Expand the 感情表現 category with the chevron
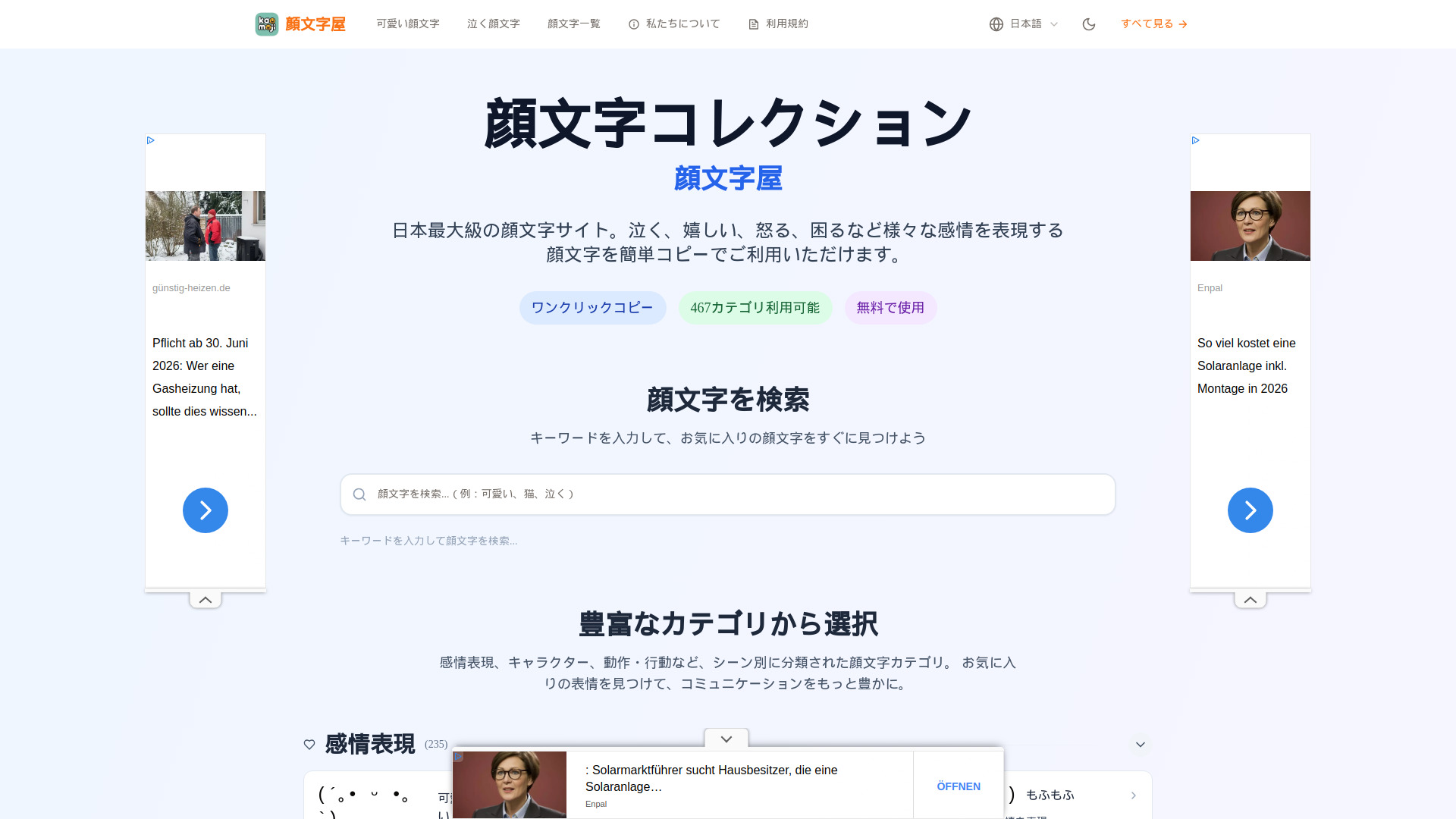 click(1141, 745)
